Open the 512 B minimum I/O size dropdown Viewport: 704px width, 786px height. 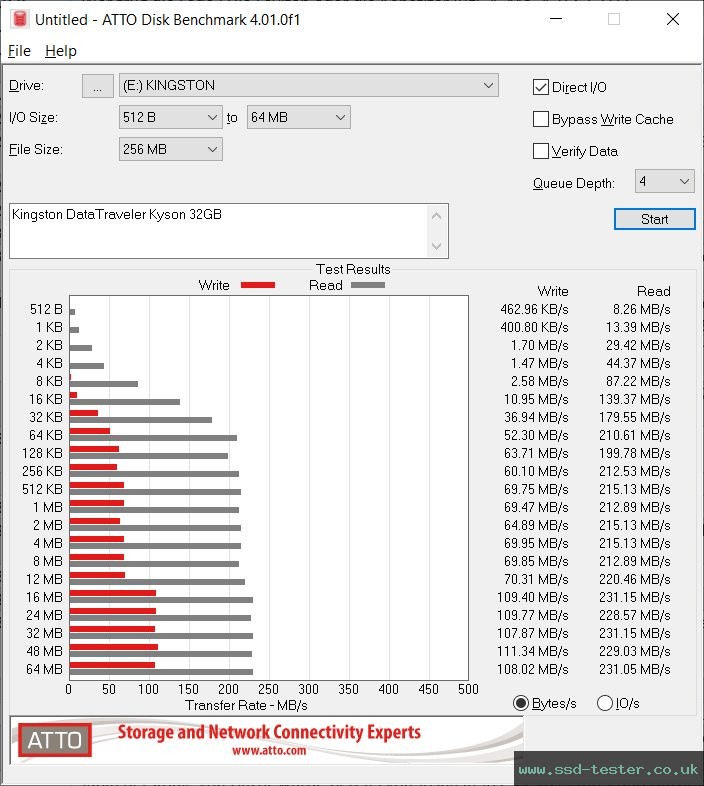click(x=170, y=117)
